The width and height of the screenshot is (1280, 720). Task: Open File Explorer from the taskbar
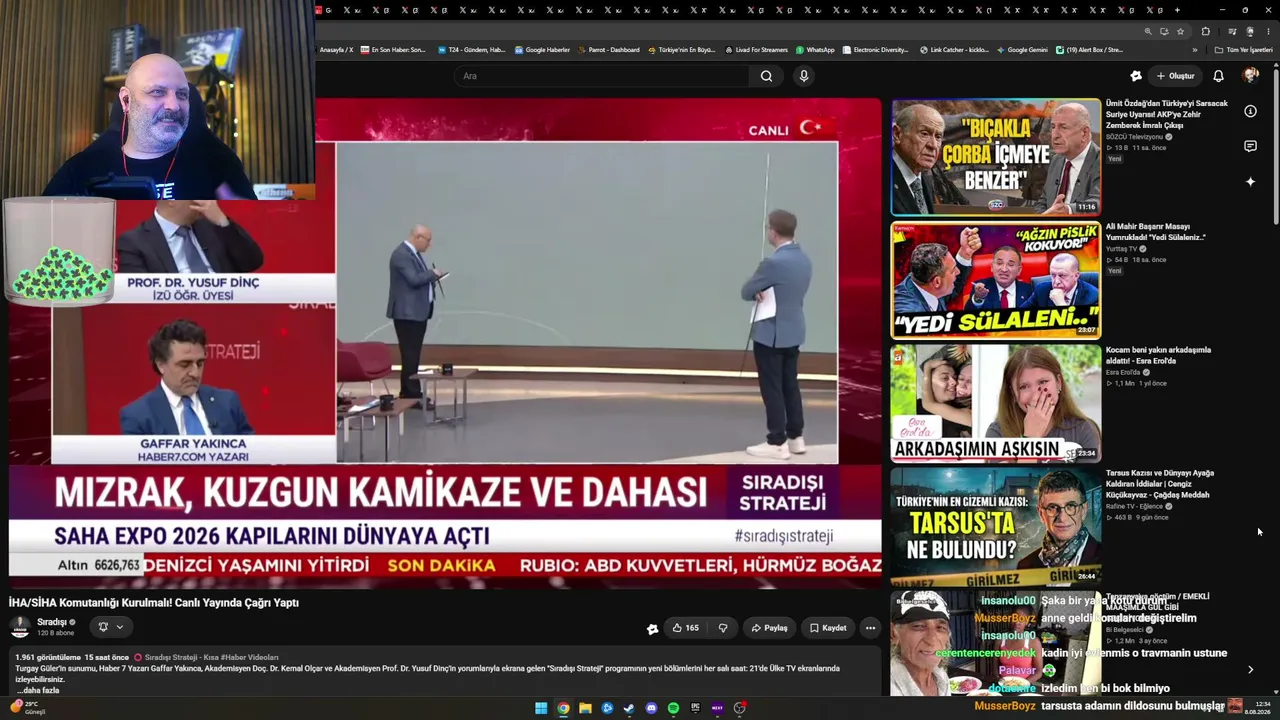coord(585,708)
